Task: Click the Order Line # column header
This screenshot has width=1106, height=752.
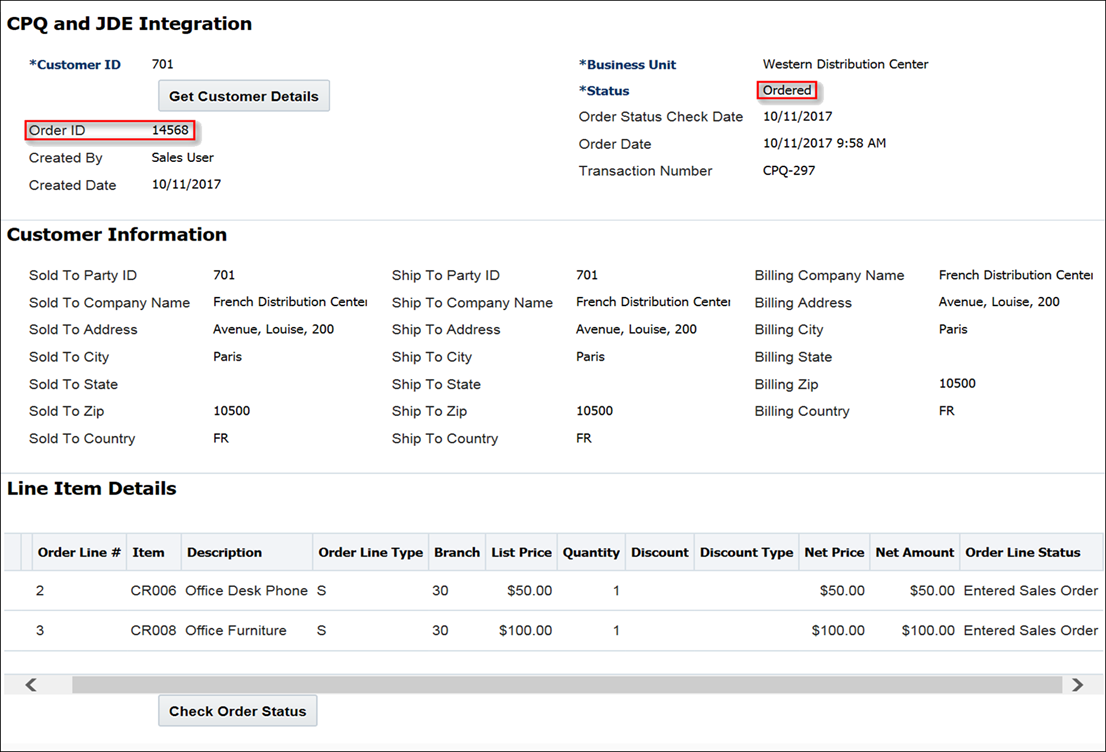Action: 78,551
